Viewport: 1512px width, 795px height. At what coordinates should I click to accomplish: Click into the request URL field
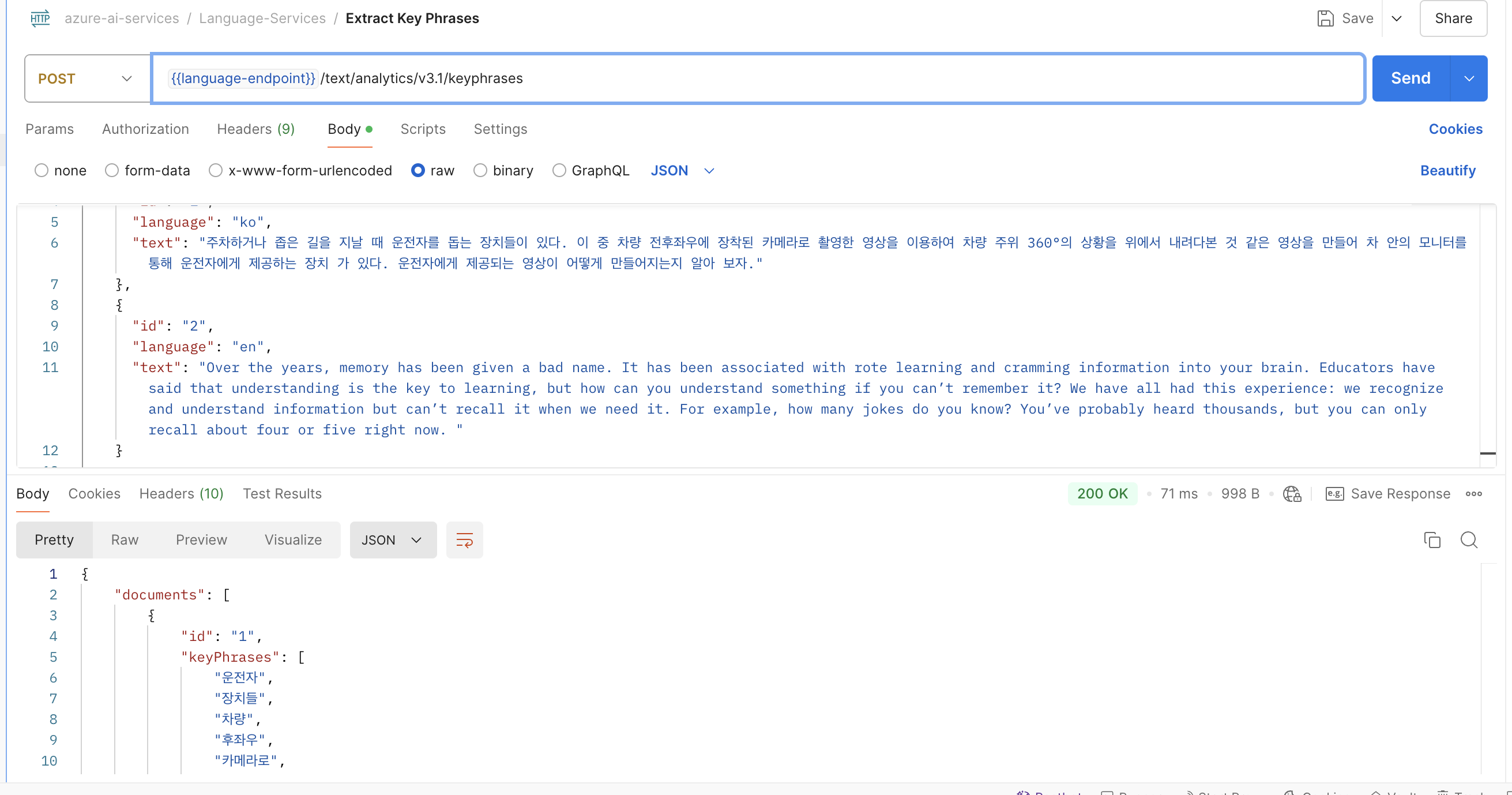[x=822, y=78]
